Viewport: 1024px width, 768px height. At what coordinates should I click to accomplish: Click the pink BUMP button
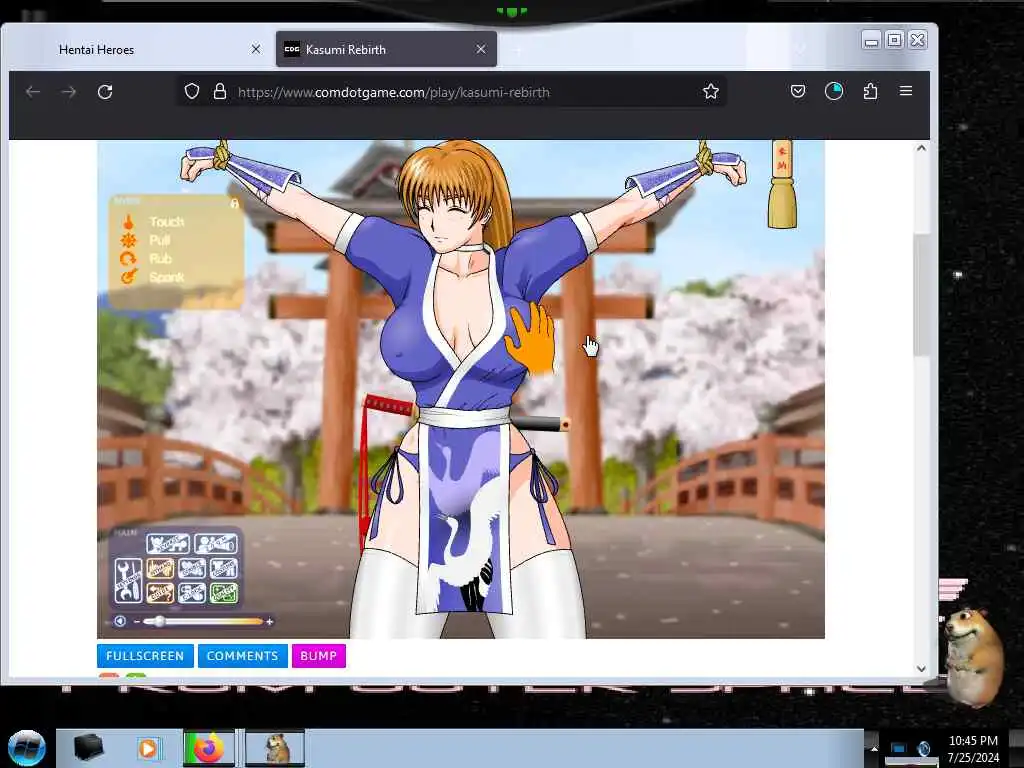(x=319, y=656)
